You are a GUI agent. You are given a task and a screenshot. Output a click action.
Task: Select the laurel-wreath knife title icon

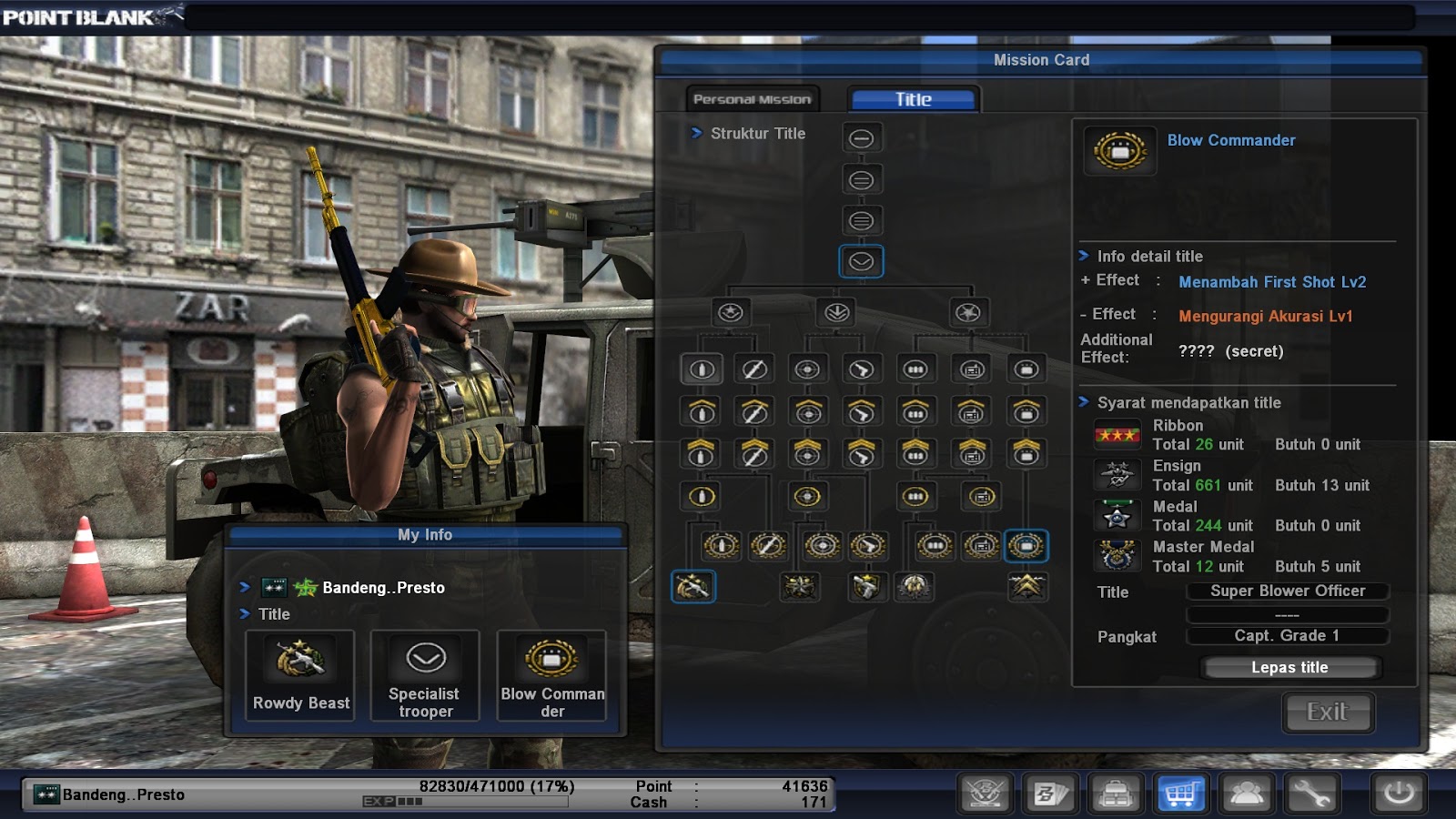coord(768,546)
